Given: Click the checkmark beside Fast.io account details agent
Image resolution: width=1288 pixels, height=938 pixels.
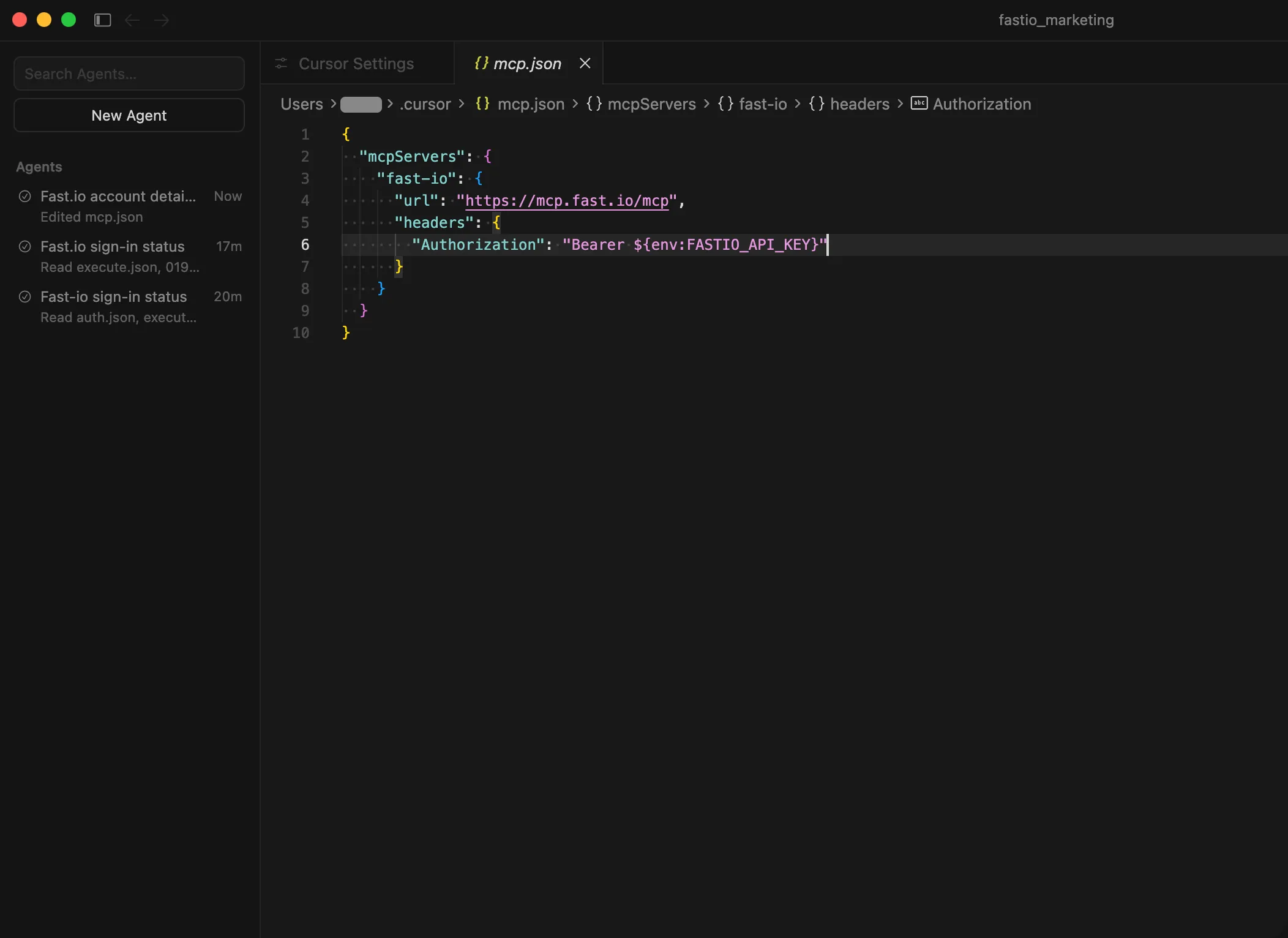Looking at the screenshot, I should [x=25, y=195].
